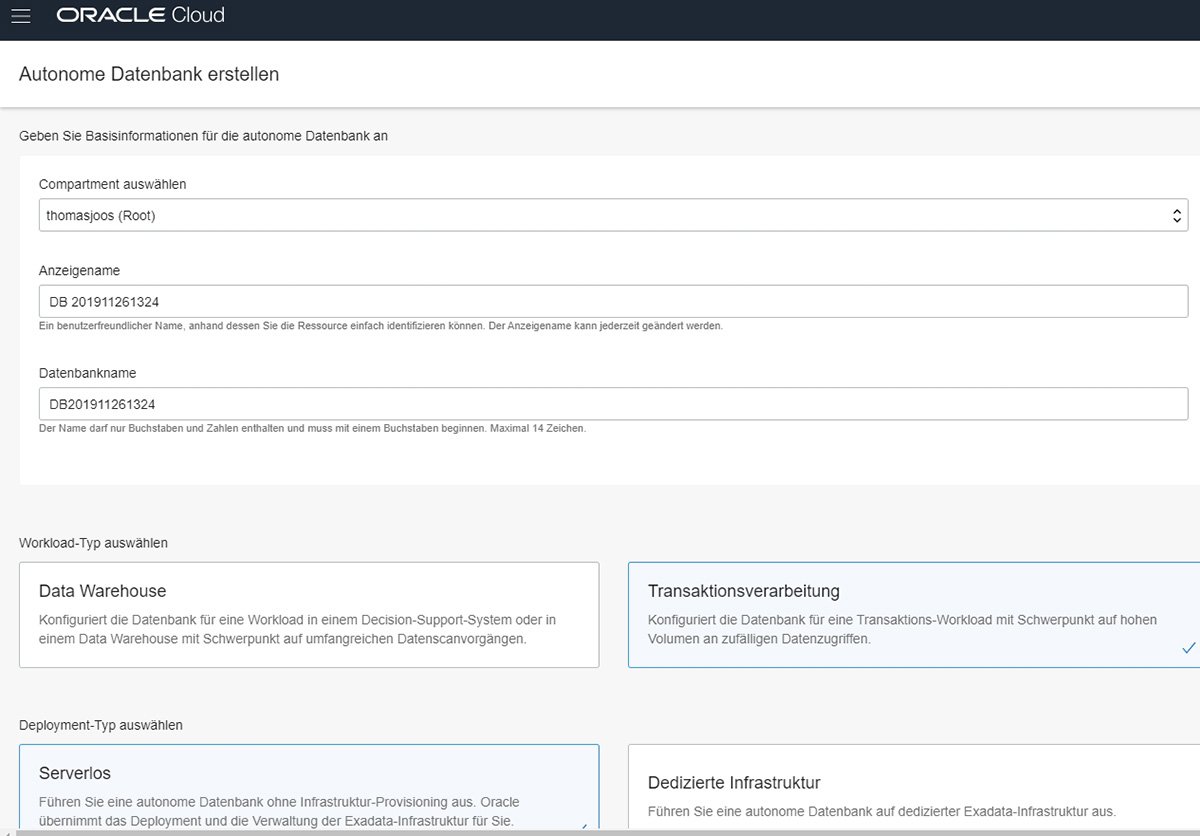Click the Workload-Typ auswählen label

click(95, 542)
